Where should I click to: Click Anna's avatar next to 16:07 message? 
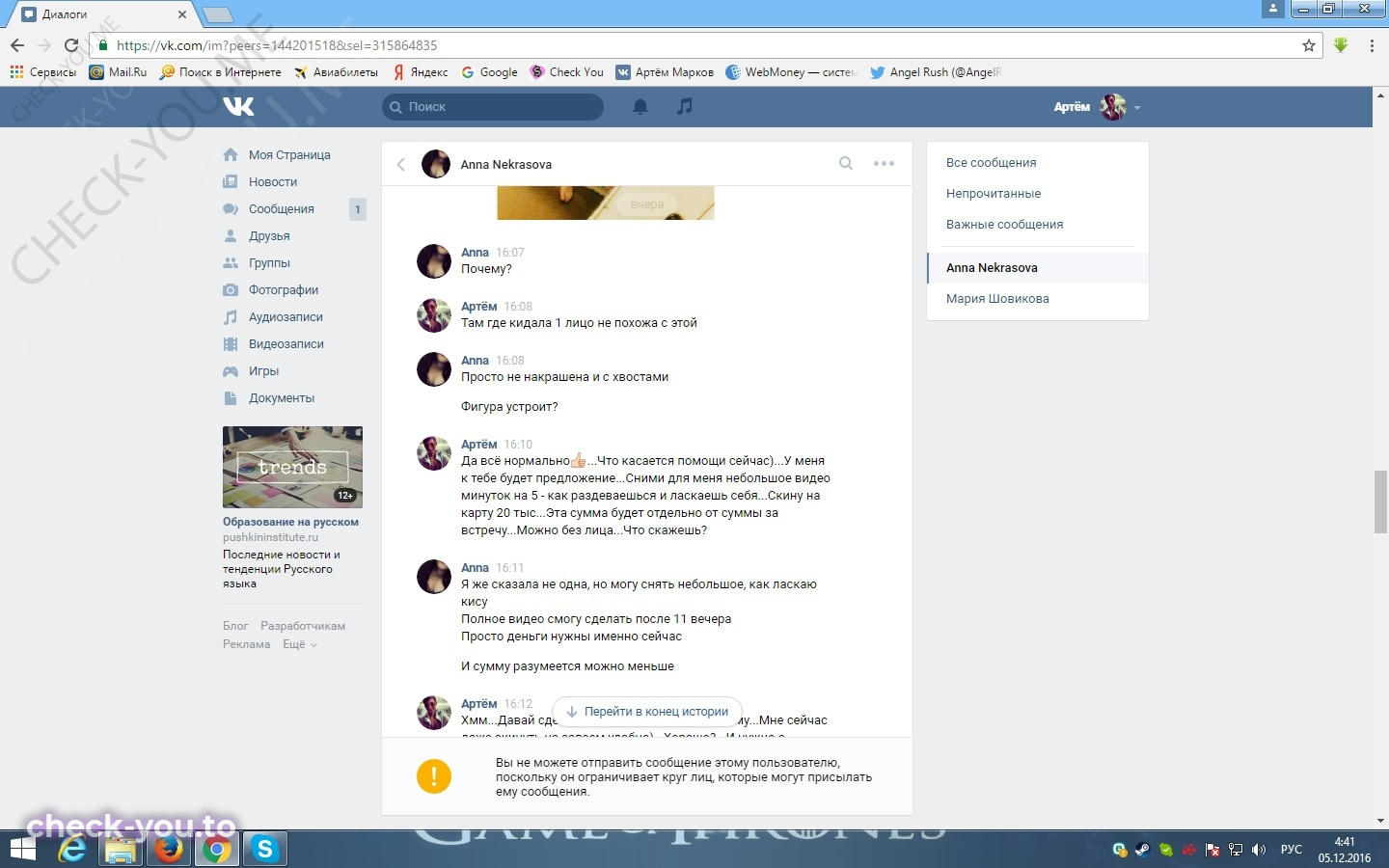click(x=433, y=261)
